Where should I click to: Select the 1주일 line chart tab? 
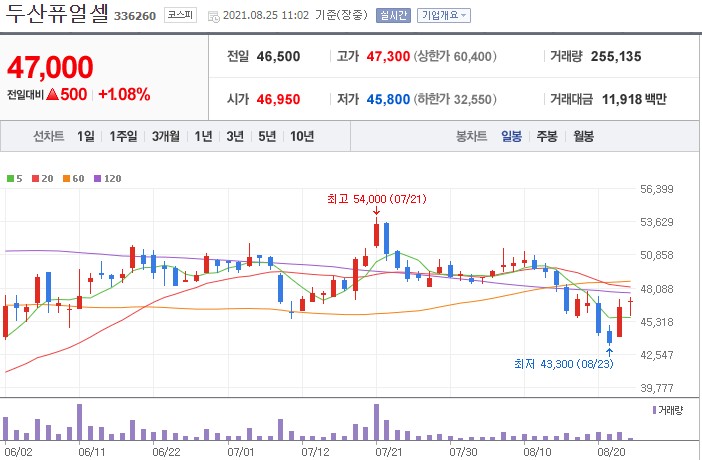(x=123, y=136)
